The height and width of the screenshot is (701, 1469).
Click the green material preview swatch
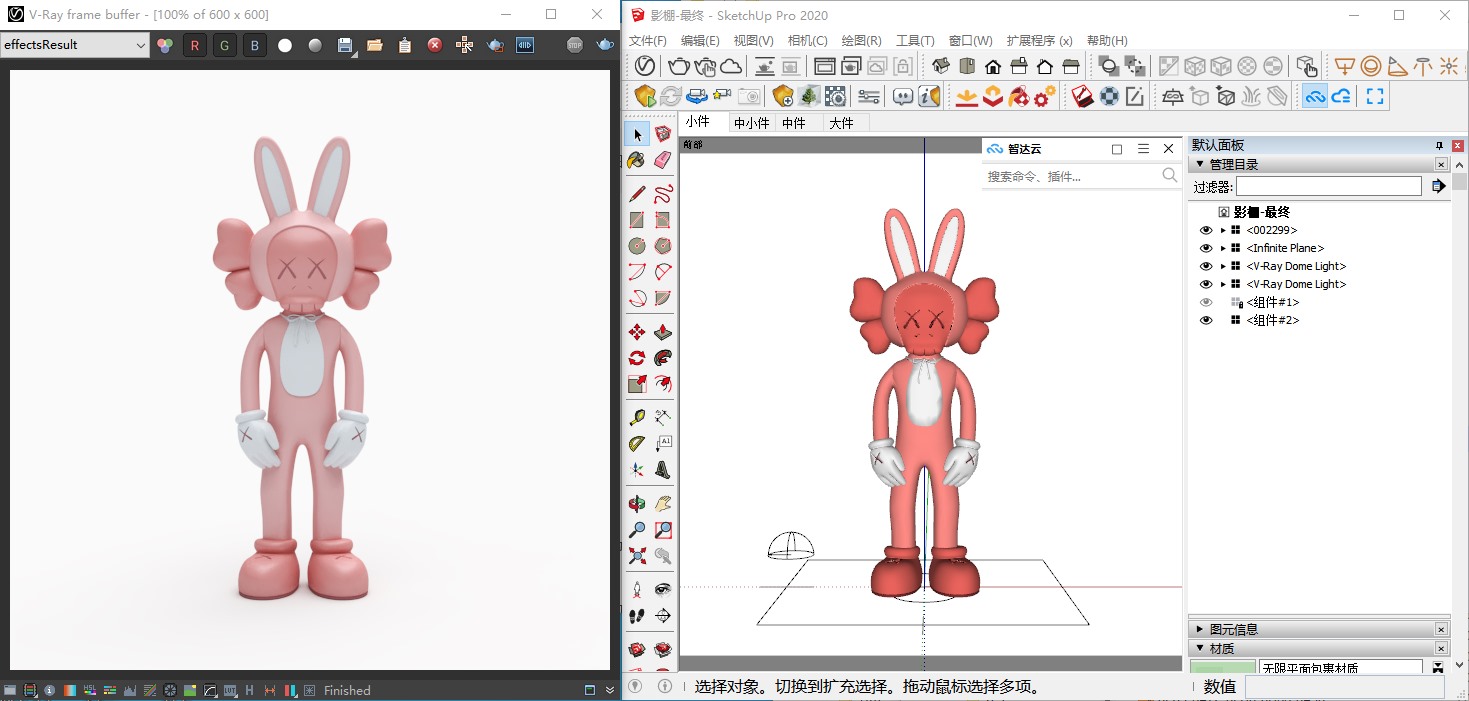point(1223,667)
